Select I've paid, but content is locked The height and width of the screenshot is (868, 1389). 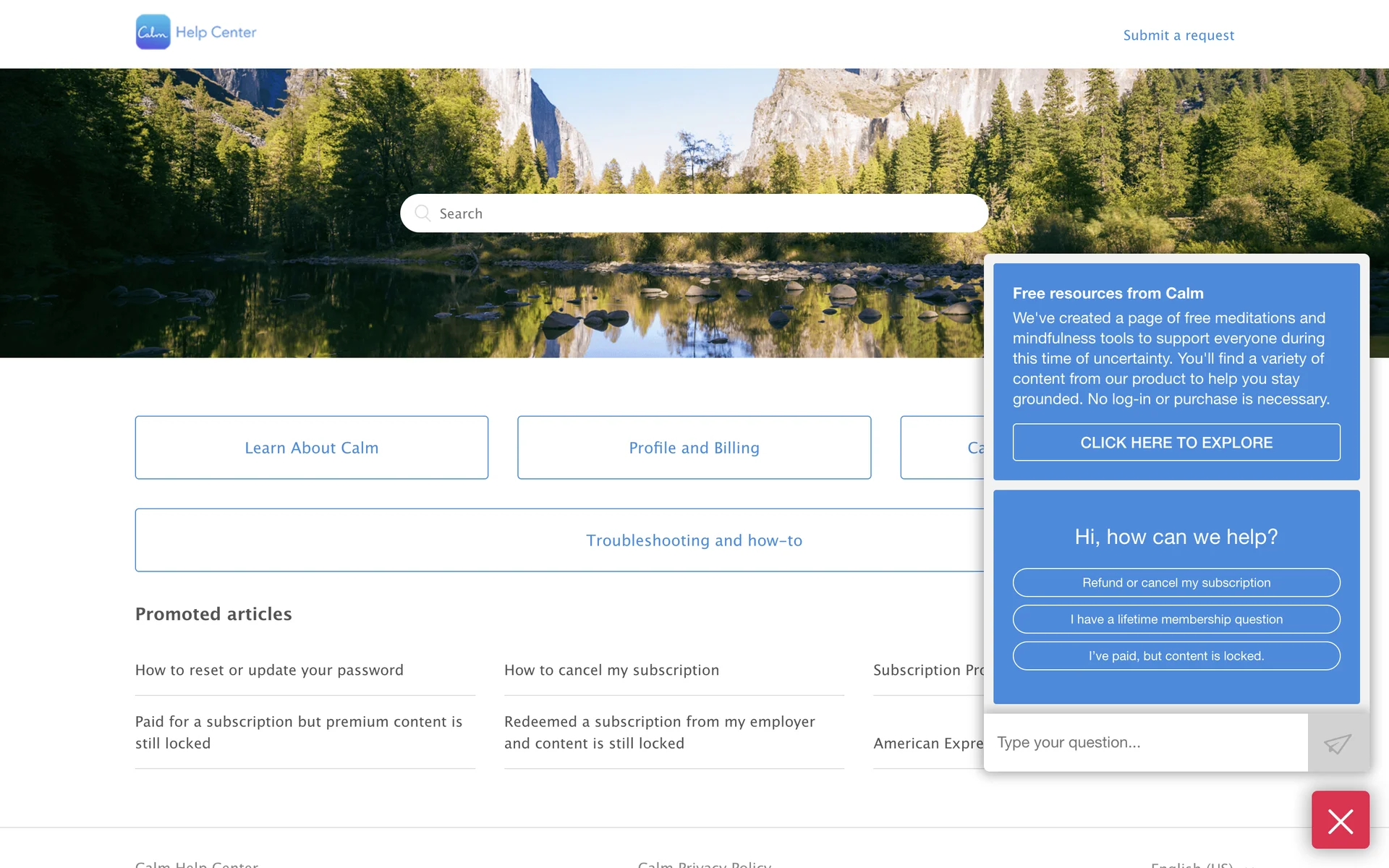coord(1176,656)
